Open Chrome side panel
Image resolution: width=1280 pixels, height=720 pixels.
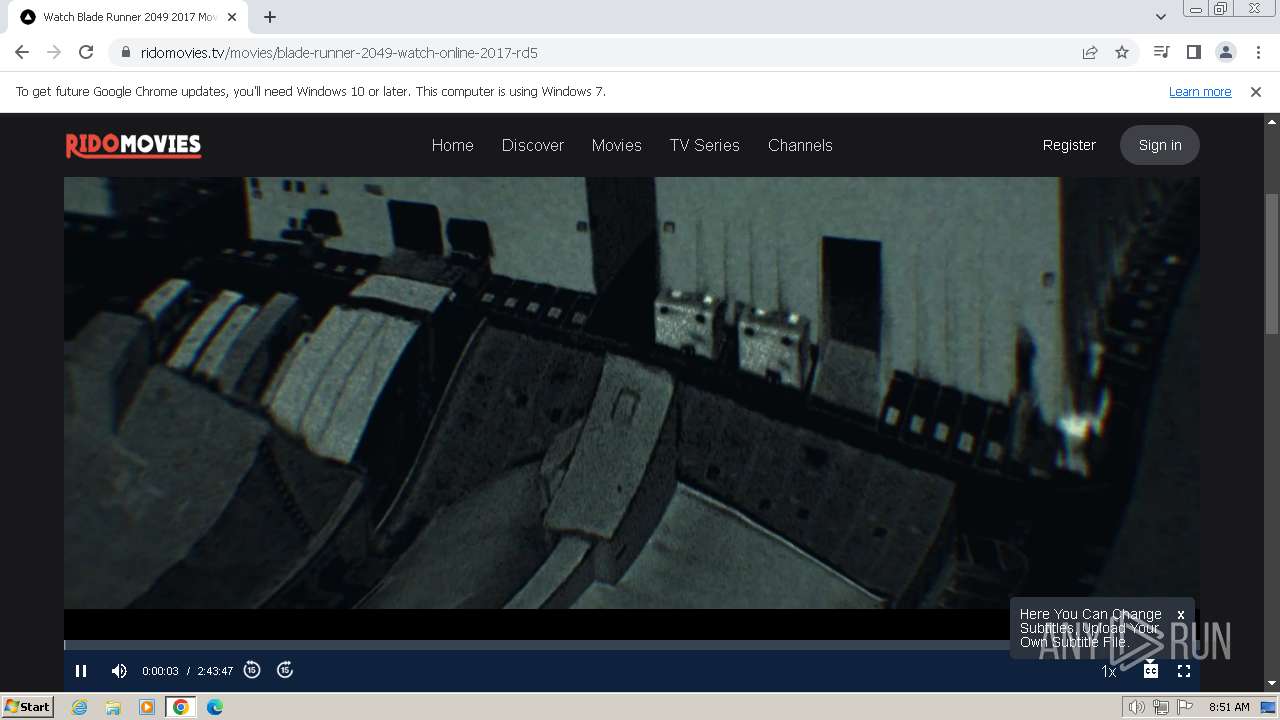1193,52
